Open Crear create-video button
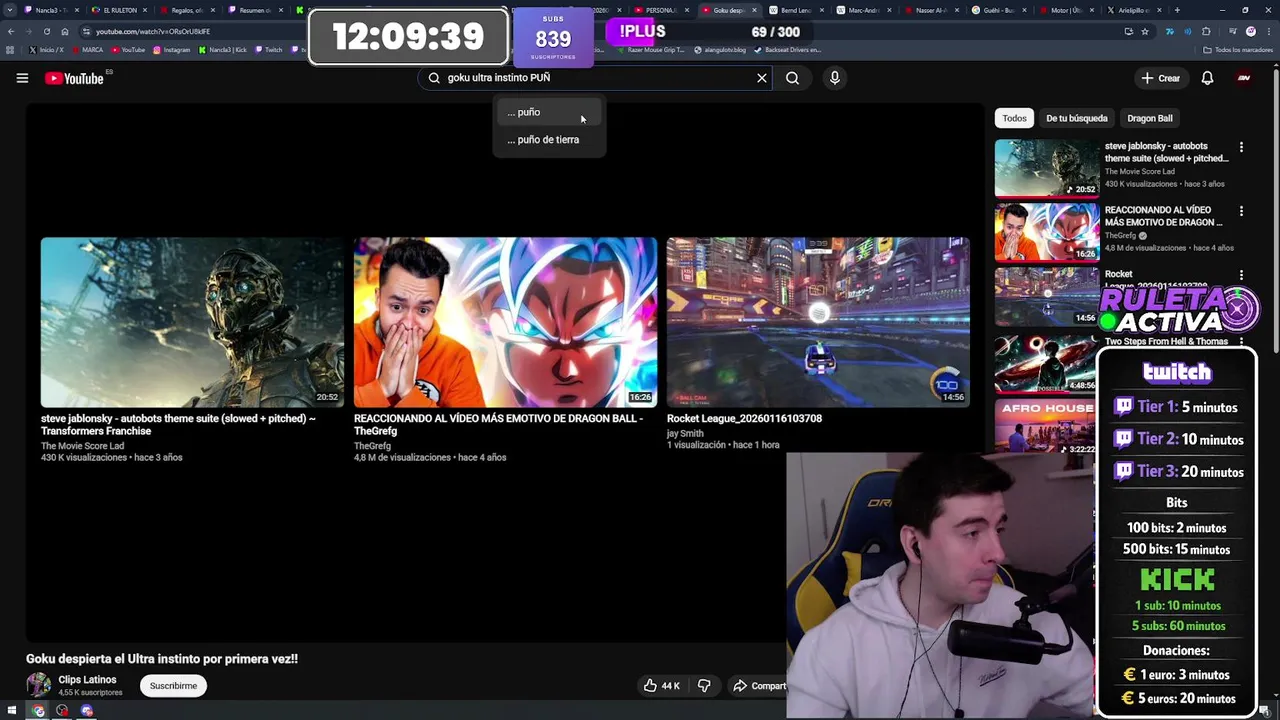 [1161, 78]
